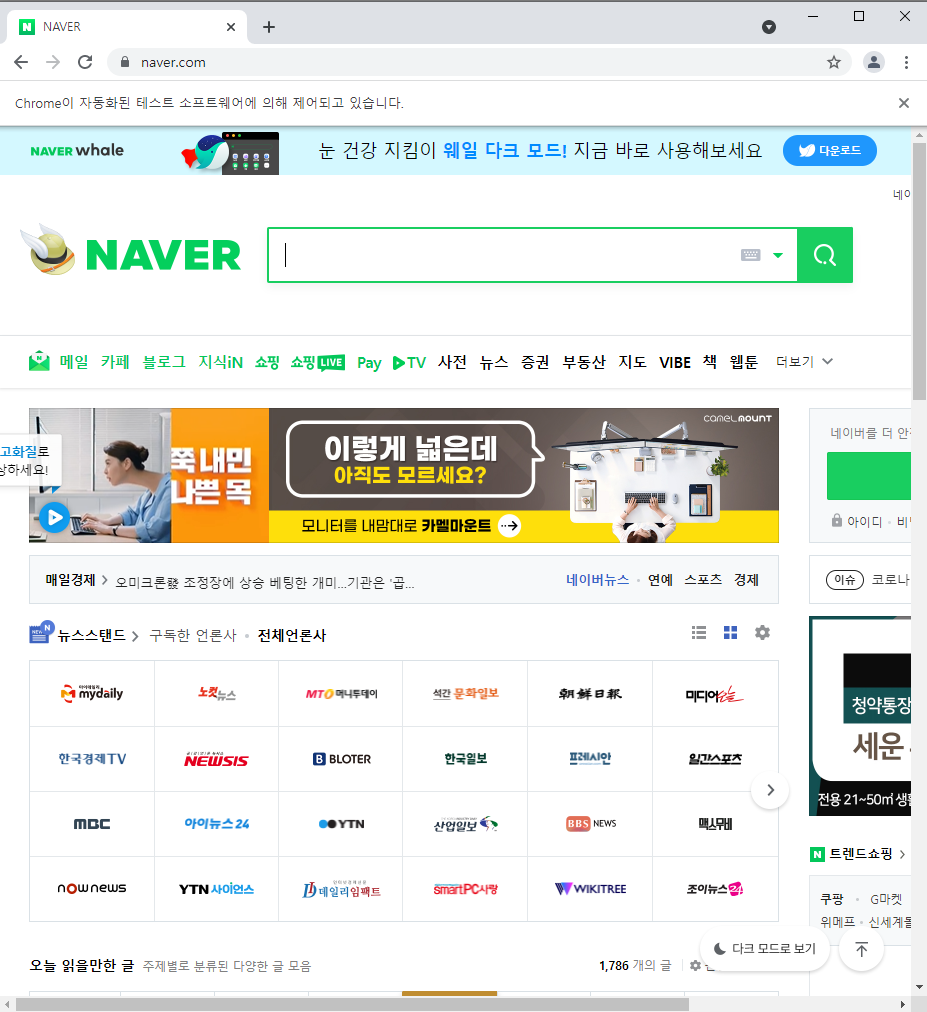Open the 조이뉴스24 press tile
The image size is (927, 1012).
(x=715, y=889)
